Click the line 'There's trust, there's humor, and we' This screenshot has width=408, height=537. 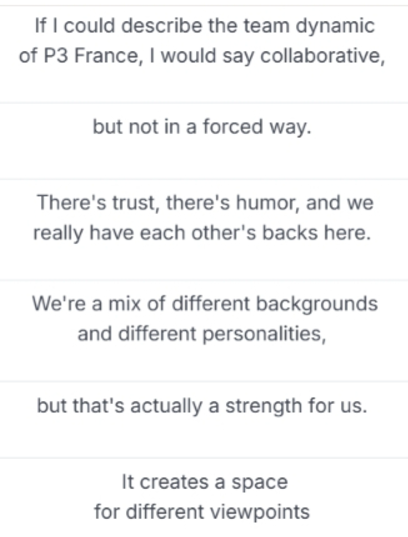coord(205,202)
